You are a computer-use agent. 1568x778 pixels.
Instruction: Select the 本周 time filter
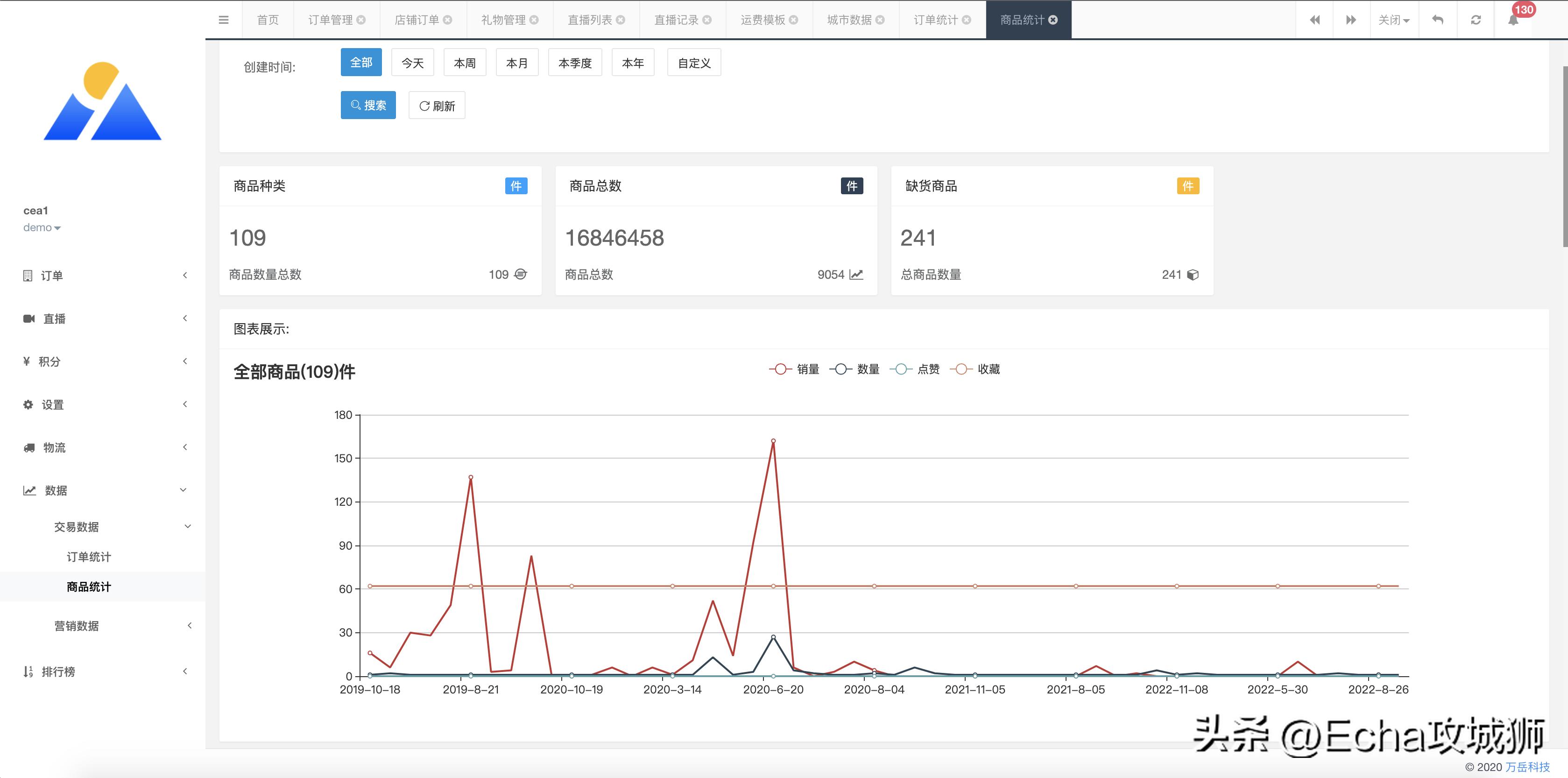click(465, 62)
